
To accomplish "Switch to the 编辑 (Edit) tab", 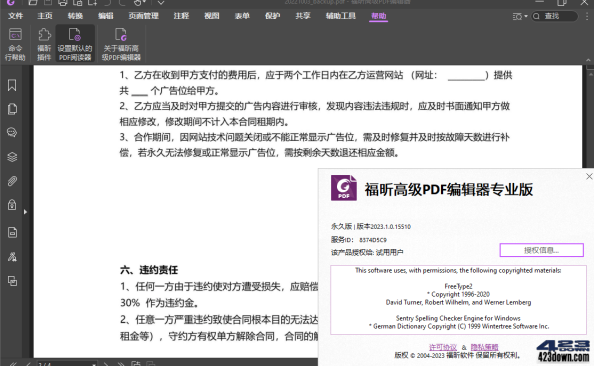I will 105,16.
